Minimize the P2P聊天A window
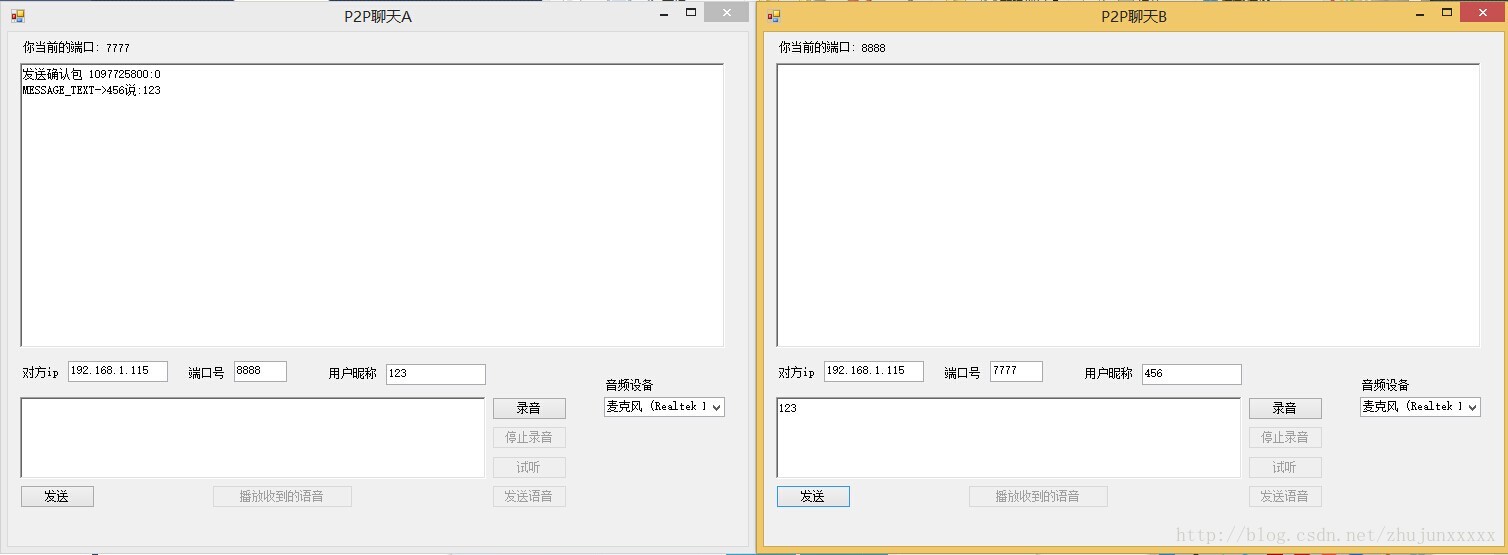The image size is (1508, 555). pyautogui.click(x=664, y=14)
